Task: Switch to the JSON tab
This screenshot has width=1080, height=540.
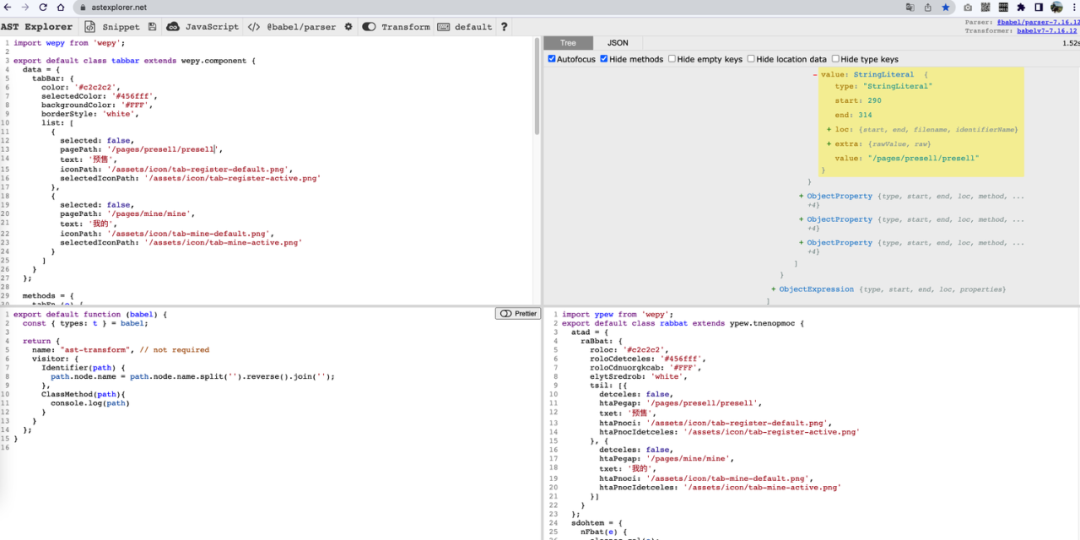Action: click(x=617, y=43)
